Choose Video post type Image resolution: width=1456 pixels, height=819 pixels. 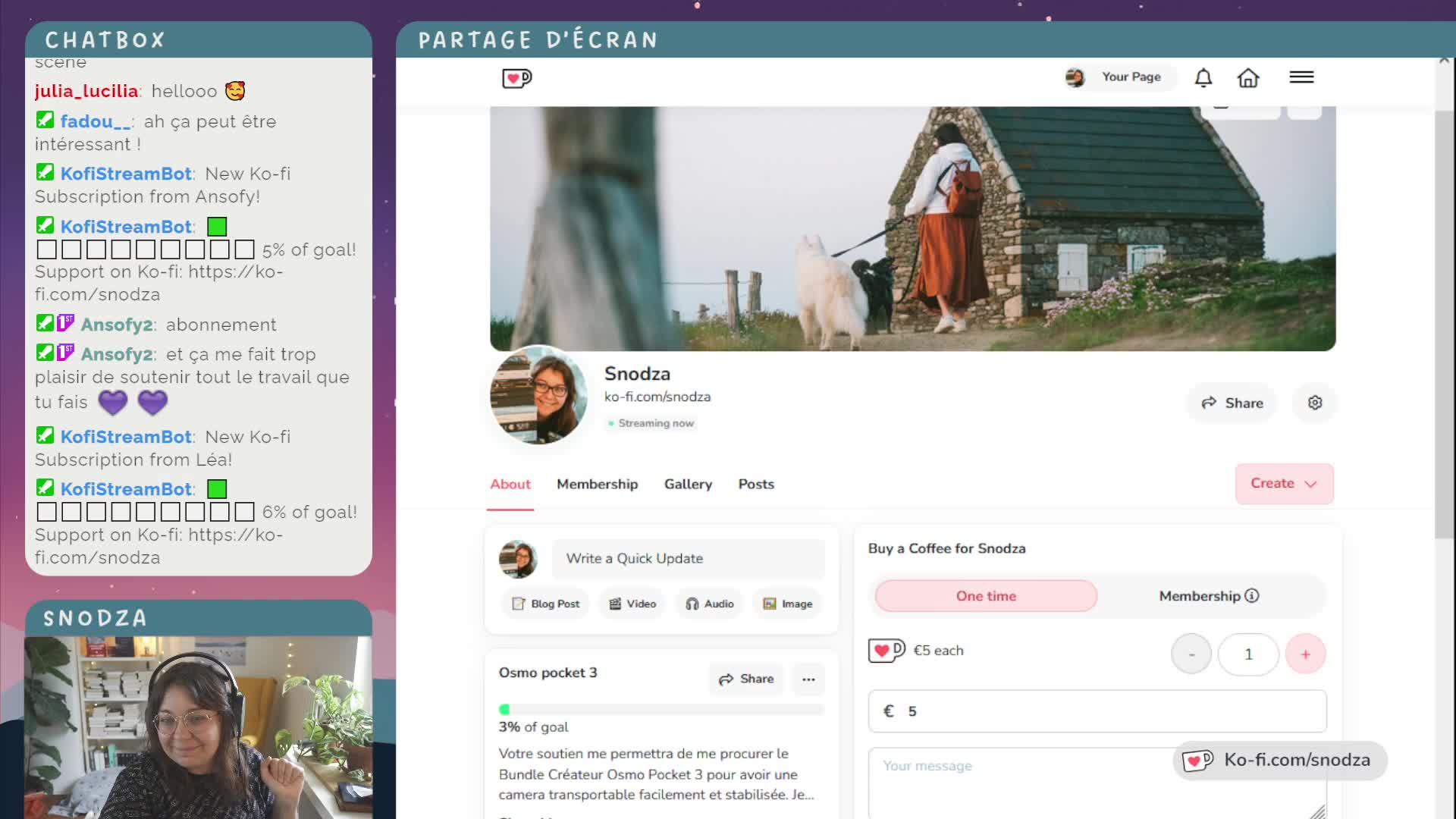[632, 604]
